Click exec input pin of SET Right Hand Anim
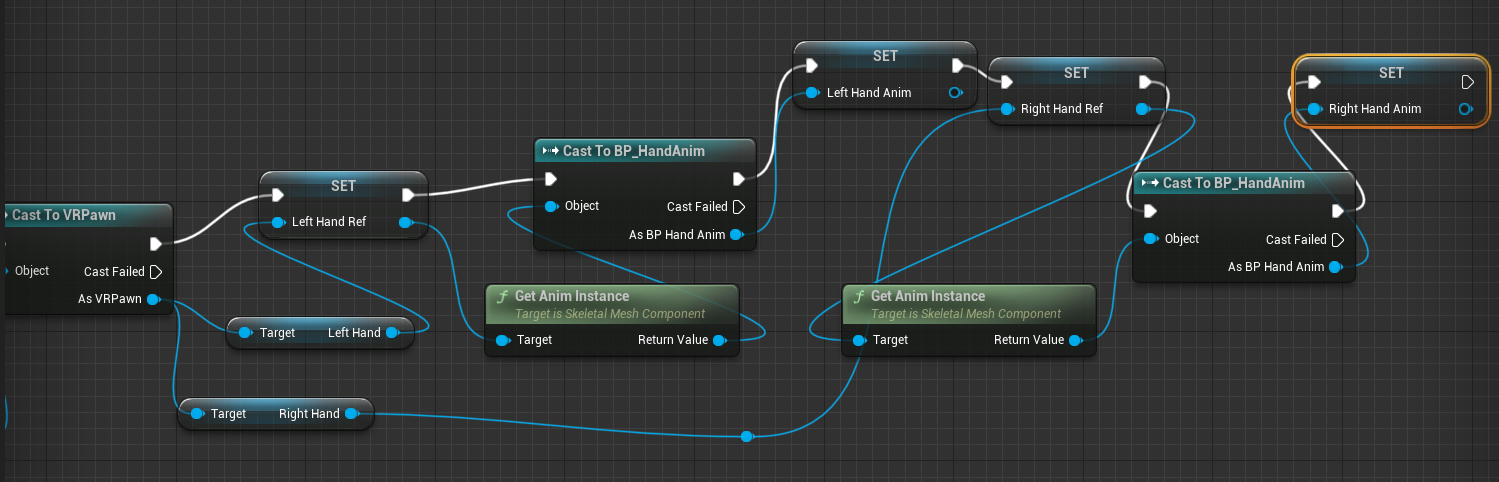The width and height of the screenshot is (1499, 482). (x=1314, y=82)
